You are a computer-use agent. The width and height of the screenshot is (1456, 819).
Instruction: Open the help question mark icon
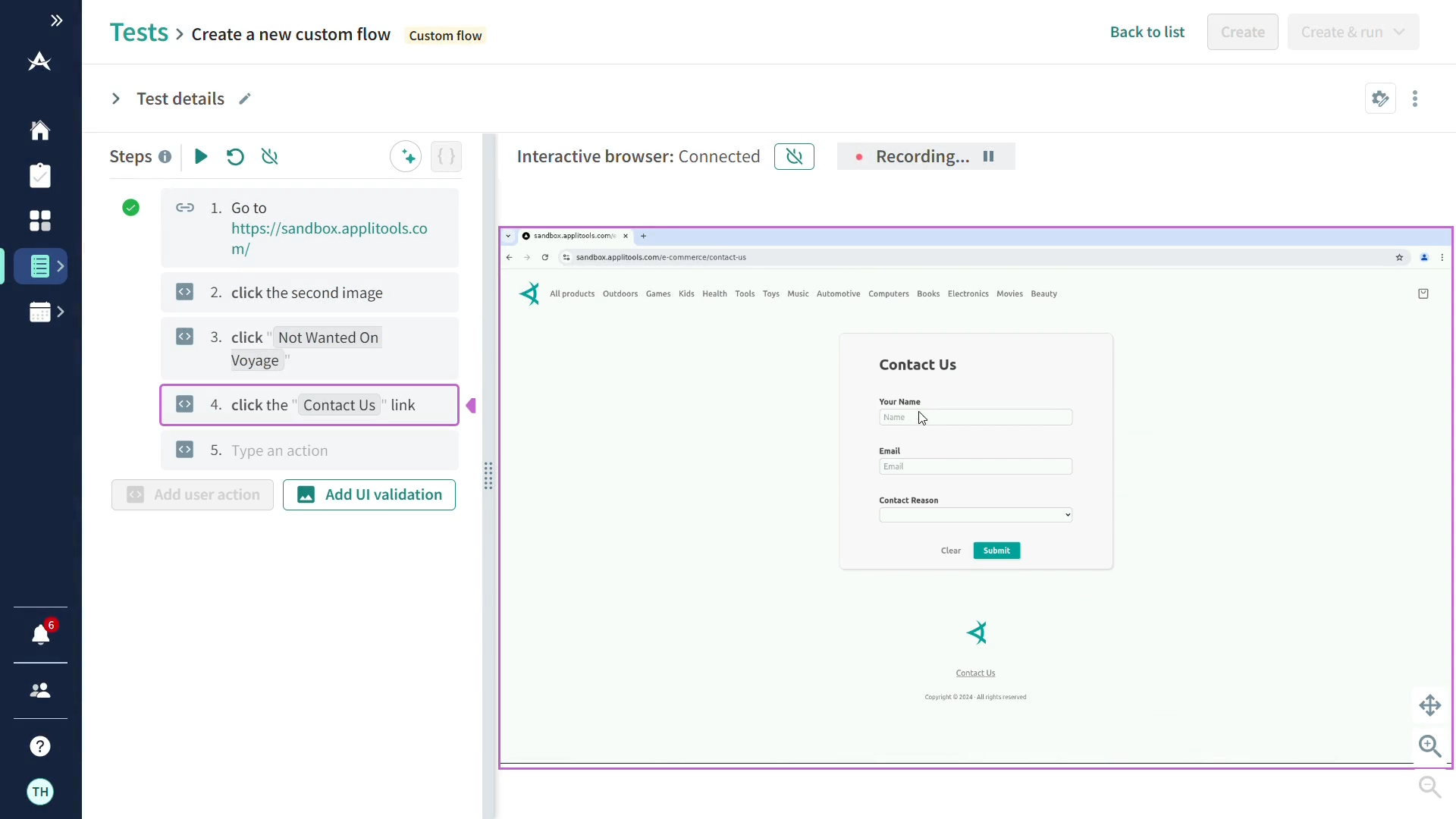(x=40, y=746)
